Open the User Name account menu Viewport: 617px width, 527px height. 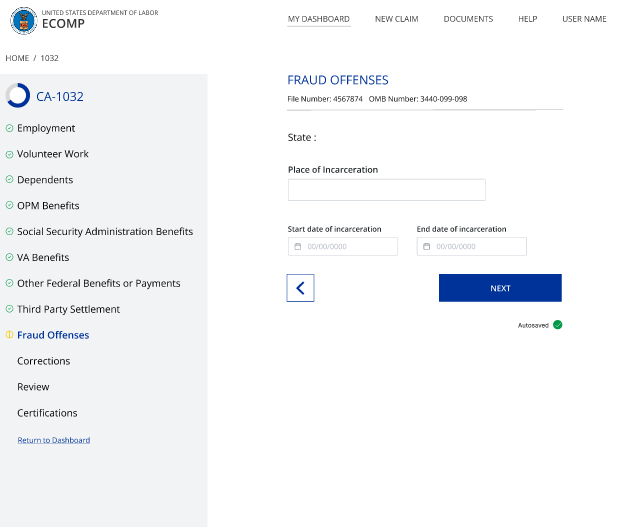pyautogui.click(x=584, y=19)
